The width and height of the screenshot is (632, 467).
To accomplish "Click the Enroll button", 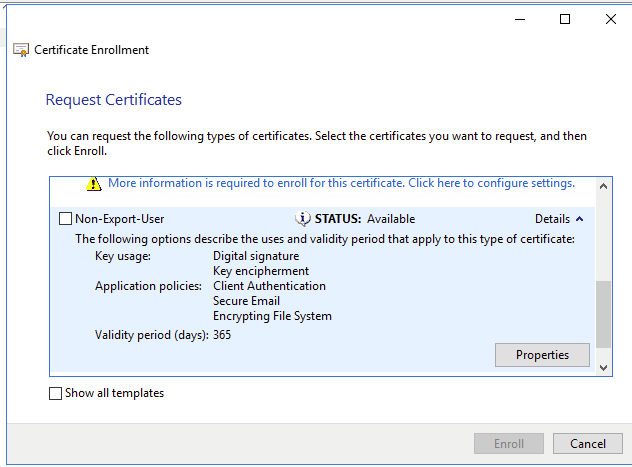I will coord(508,443).
